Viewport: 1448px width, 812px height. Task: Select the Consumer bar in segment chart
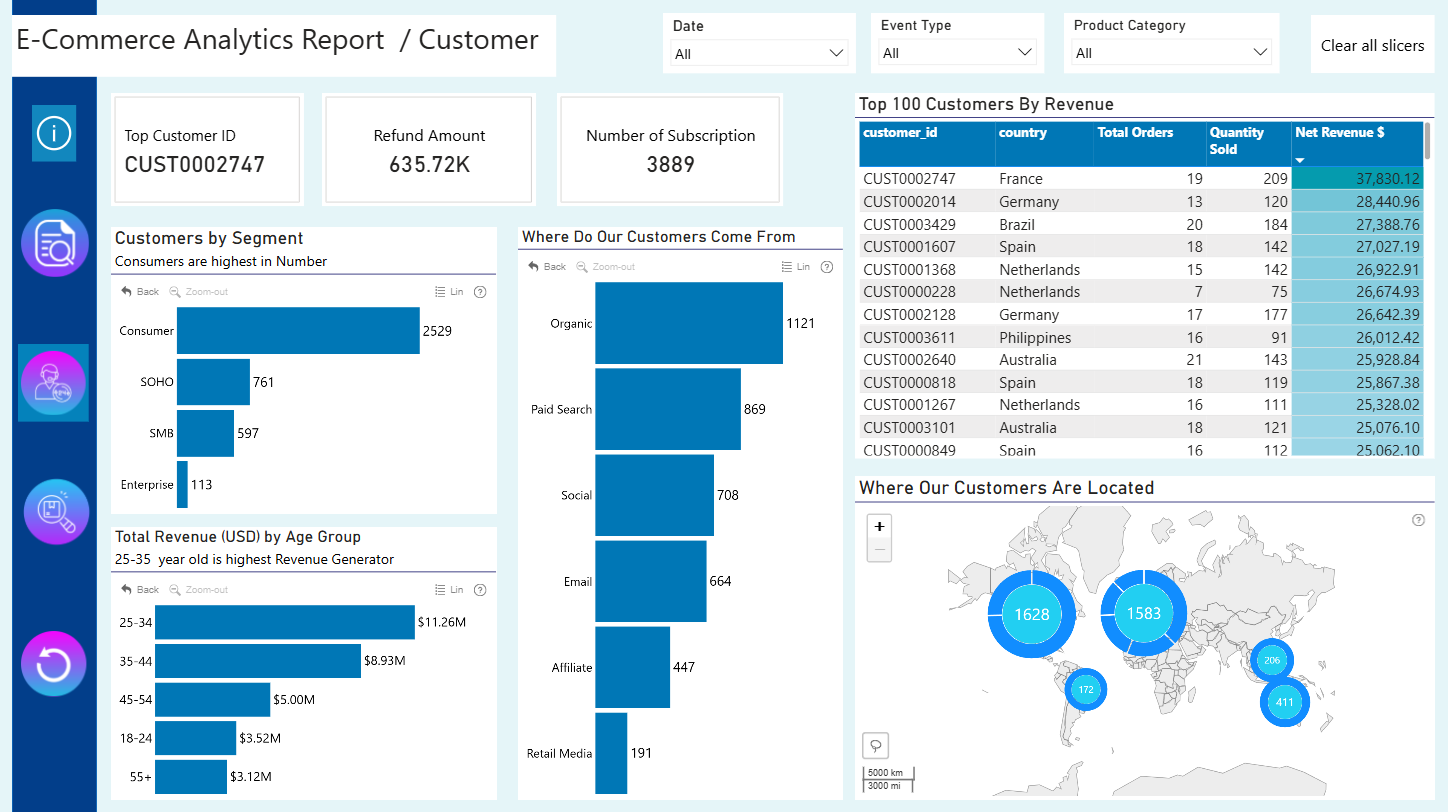pyautogui.click(x=298, y=331)
